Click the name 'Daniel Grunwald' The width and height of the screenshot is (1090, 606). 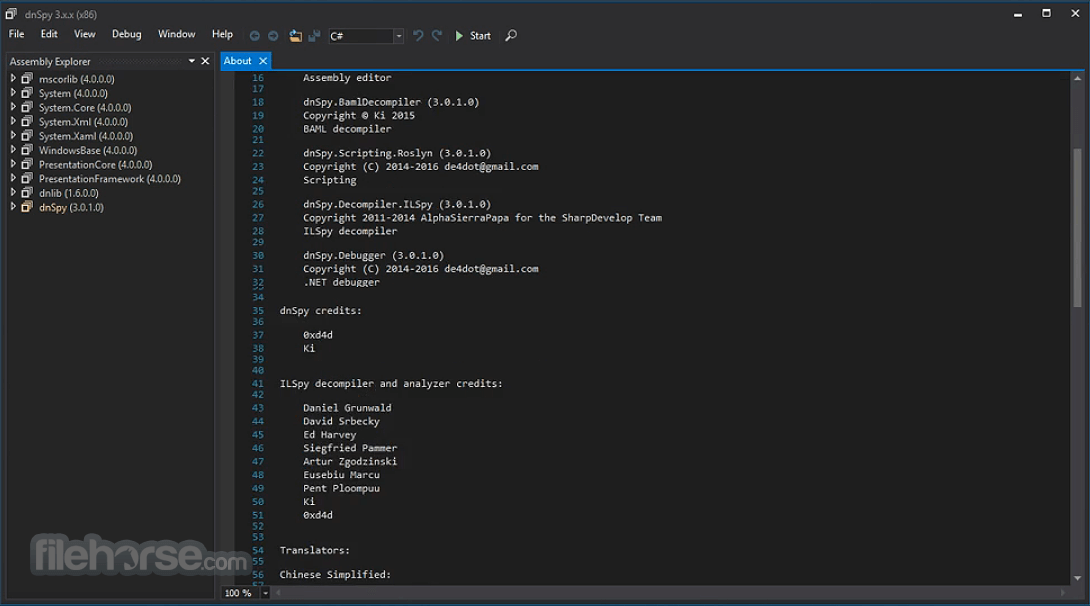click(347, 408)
